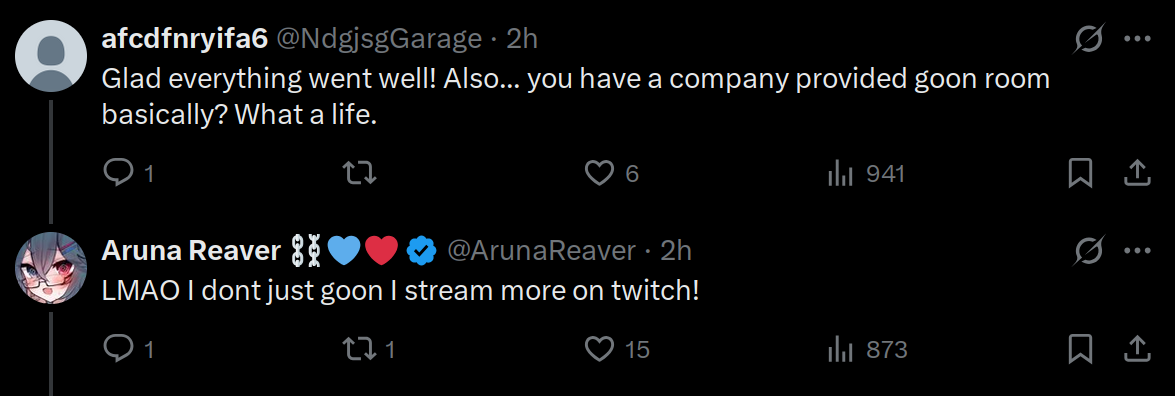The width and height of the screenshot is (1175, 396).
Task: View analytics showing 941 views
Action: (866, 174)
